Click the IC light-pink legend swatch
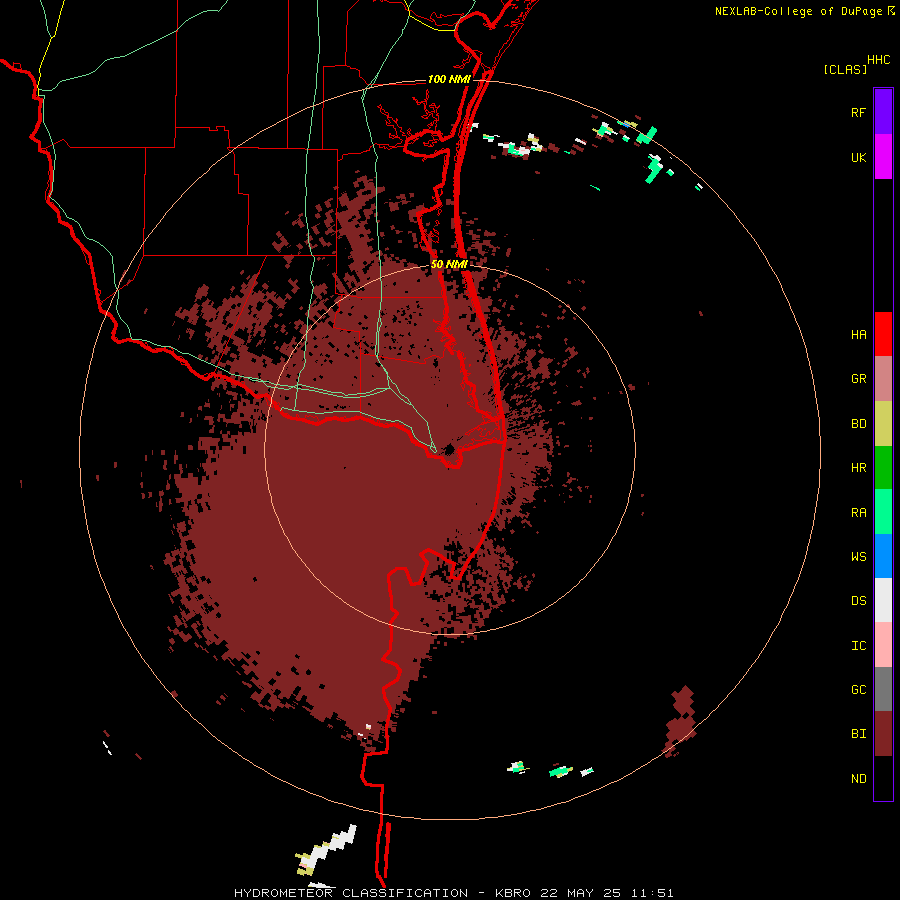The height and width of the screenshot is (900, 900). [883, 645]
